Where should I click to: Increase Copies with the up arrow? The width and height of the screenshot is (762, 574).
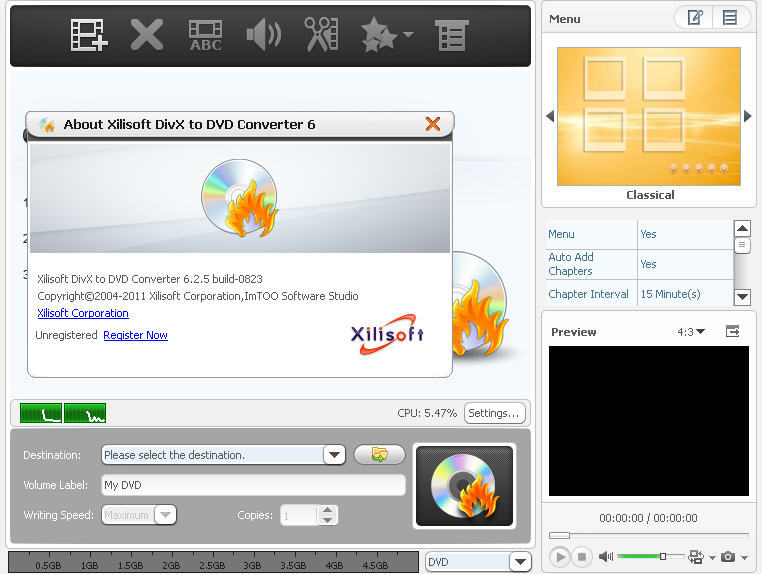coord(328,510)
